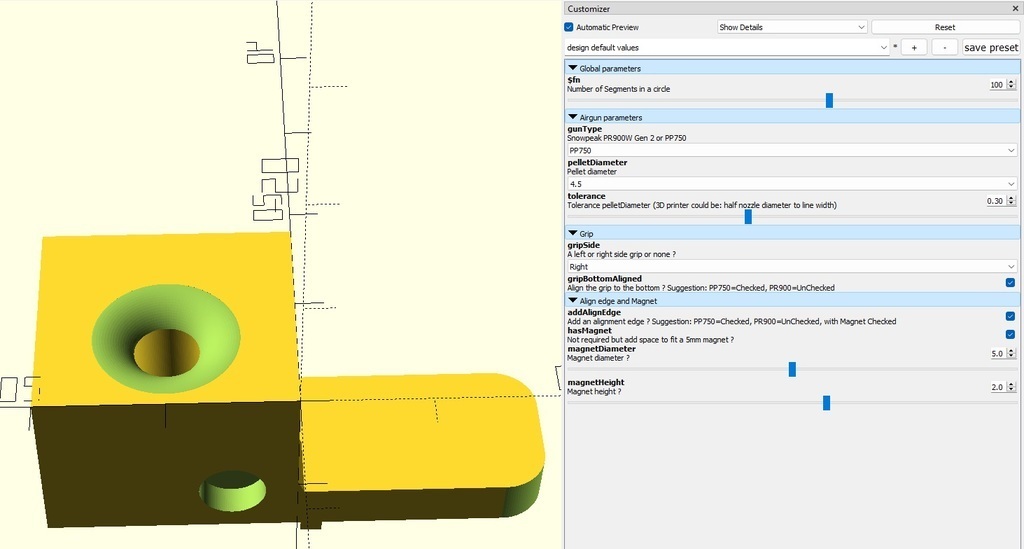
Task: Click the tolerance value field 0.30
Action: [x=995, y=201]
